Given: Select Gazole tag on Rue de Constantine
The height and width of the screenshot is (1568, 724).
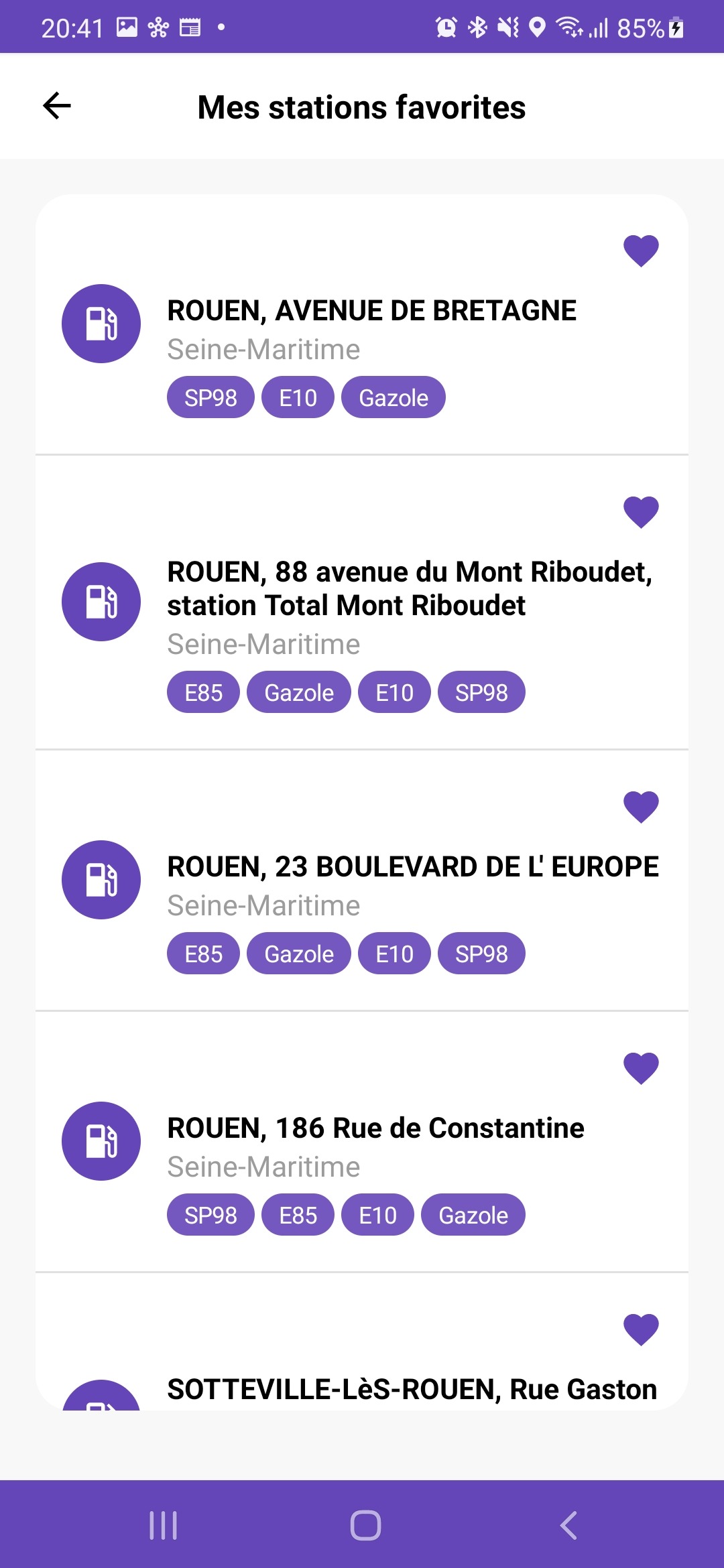Looking at the screenshot, I should pos(473,1215).
